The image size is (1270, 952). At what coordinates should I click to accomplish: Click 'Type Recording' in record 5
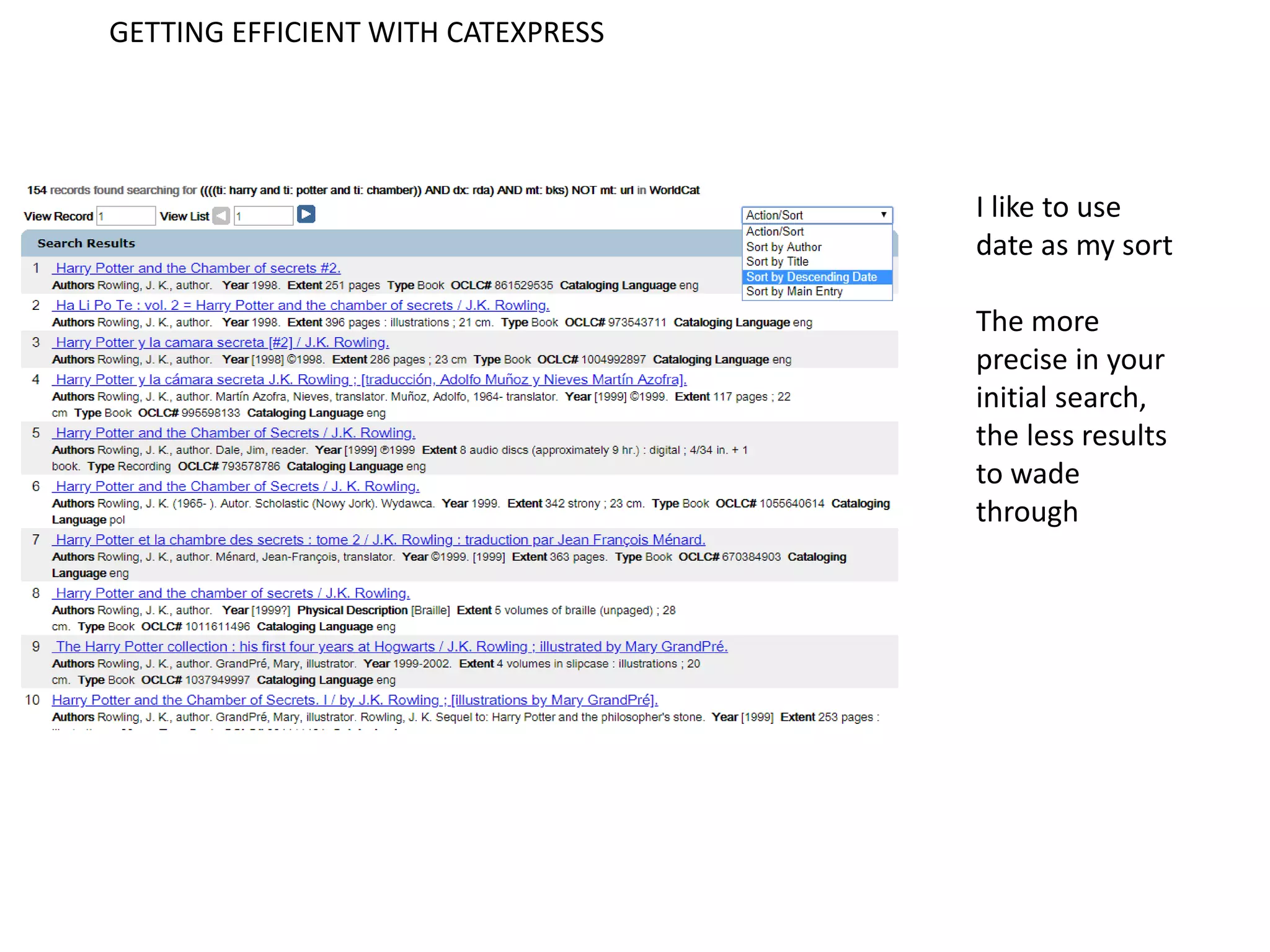pos(129,466)
